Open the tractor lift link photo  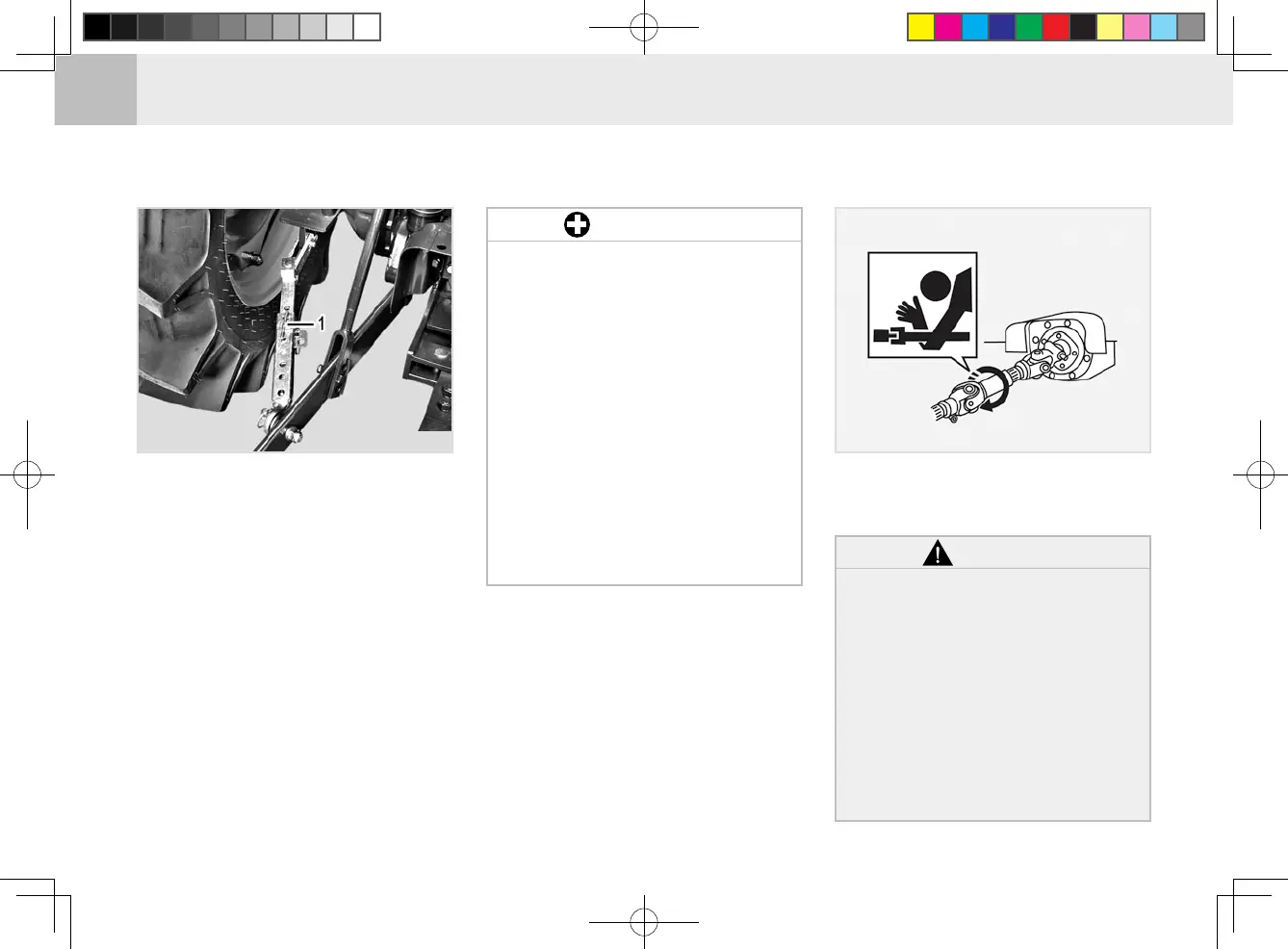click(x=295, y=330)
